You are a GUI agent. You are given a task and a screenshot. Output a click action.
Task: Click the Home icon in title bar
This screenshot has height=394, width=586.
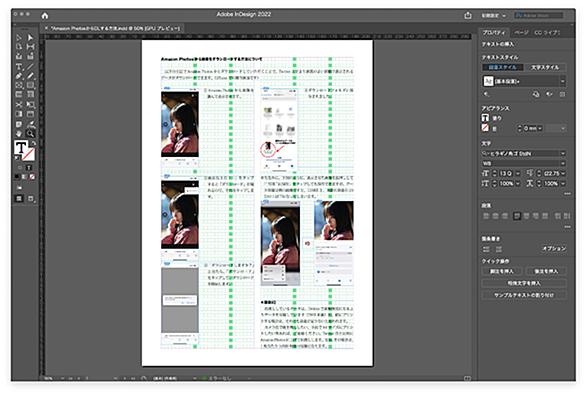tap(45, 16)
